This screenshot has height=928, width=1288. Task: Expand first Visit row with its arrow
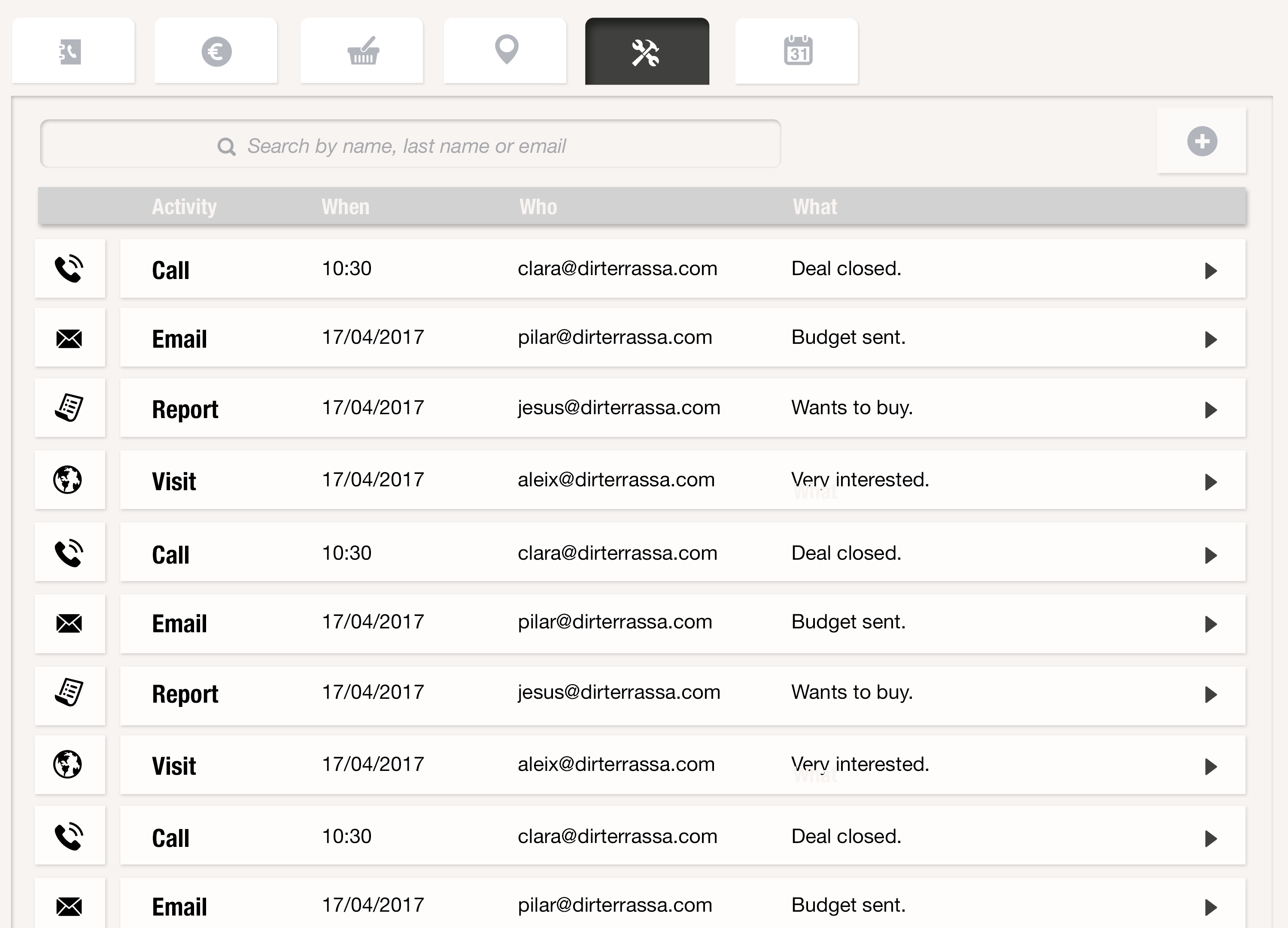point(1211,482)
